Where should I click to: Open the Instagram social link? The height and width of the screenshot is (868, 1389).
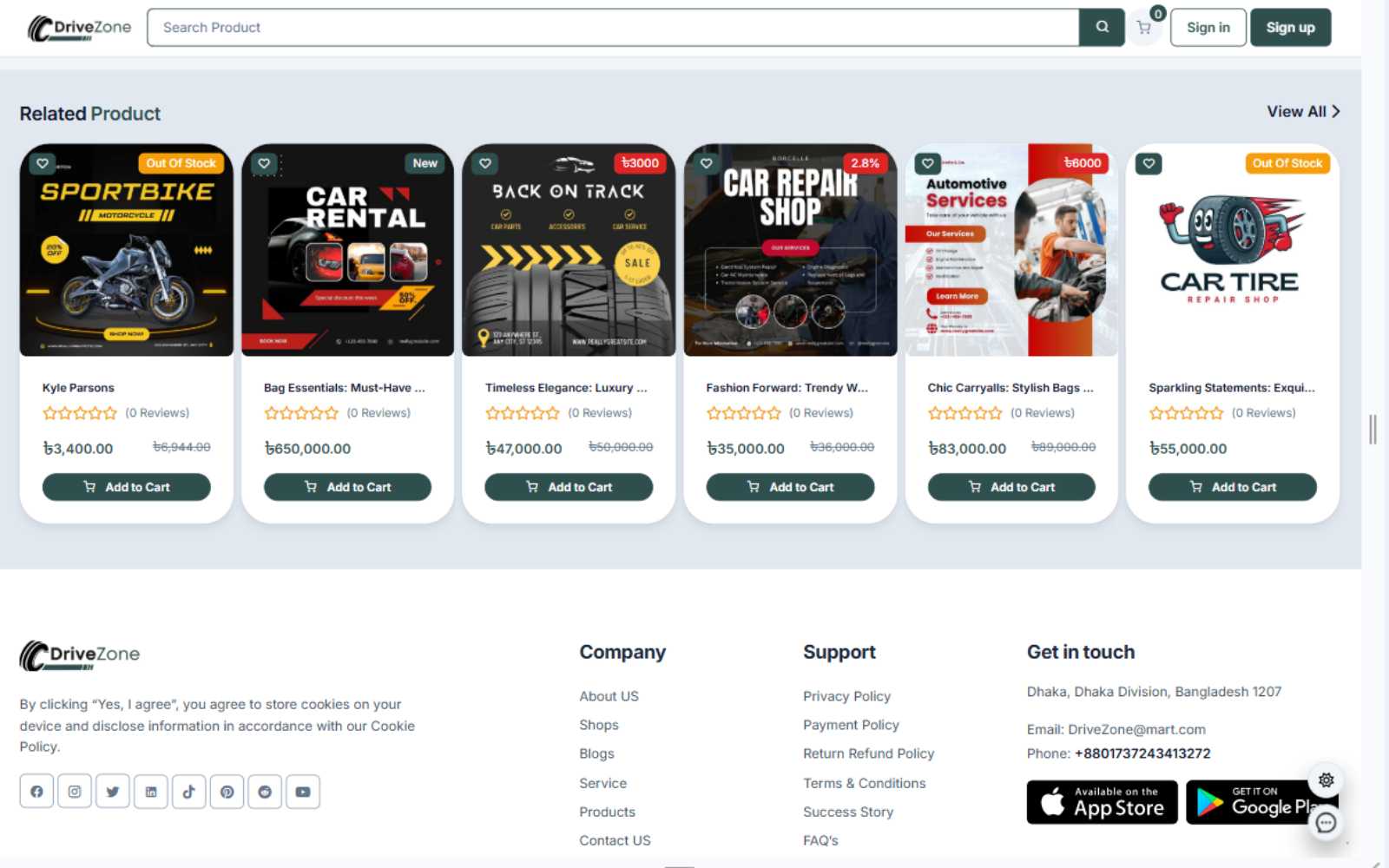point(75,792)
